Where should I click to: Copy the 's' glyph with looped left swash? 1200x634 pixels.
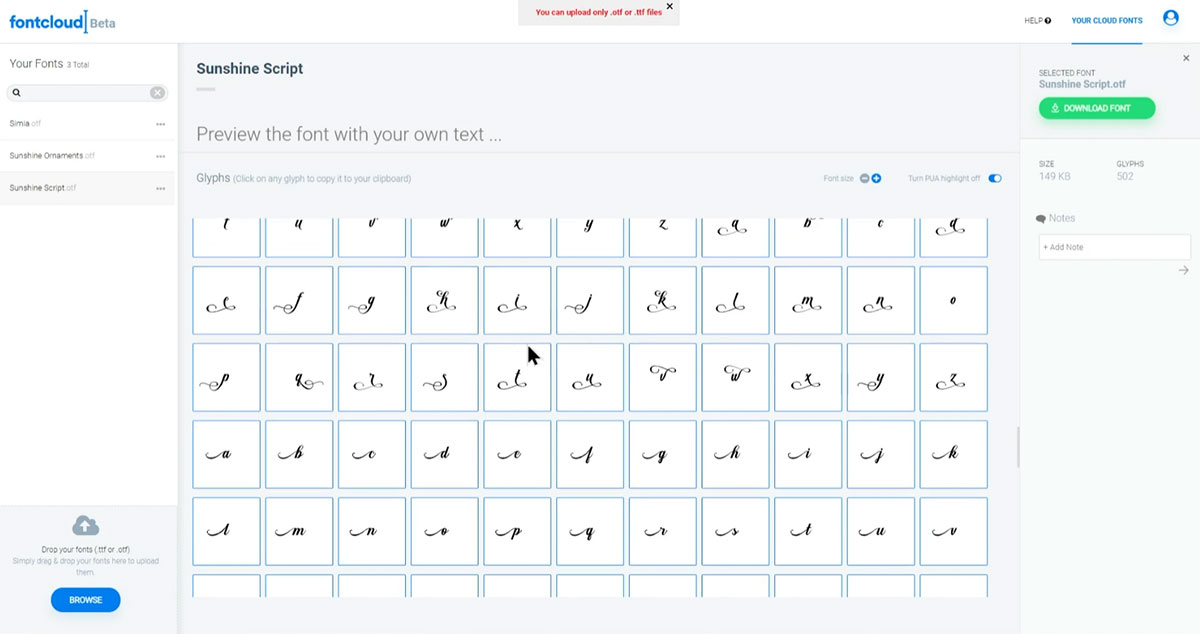point(445,377)
